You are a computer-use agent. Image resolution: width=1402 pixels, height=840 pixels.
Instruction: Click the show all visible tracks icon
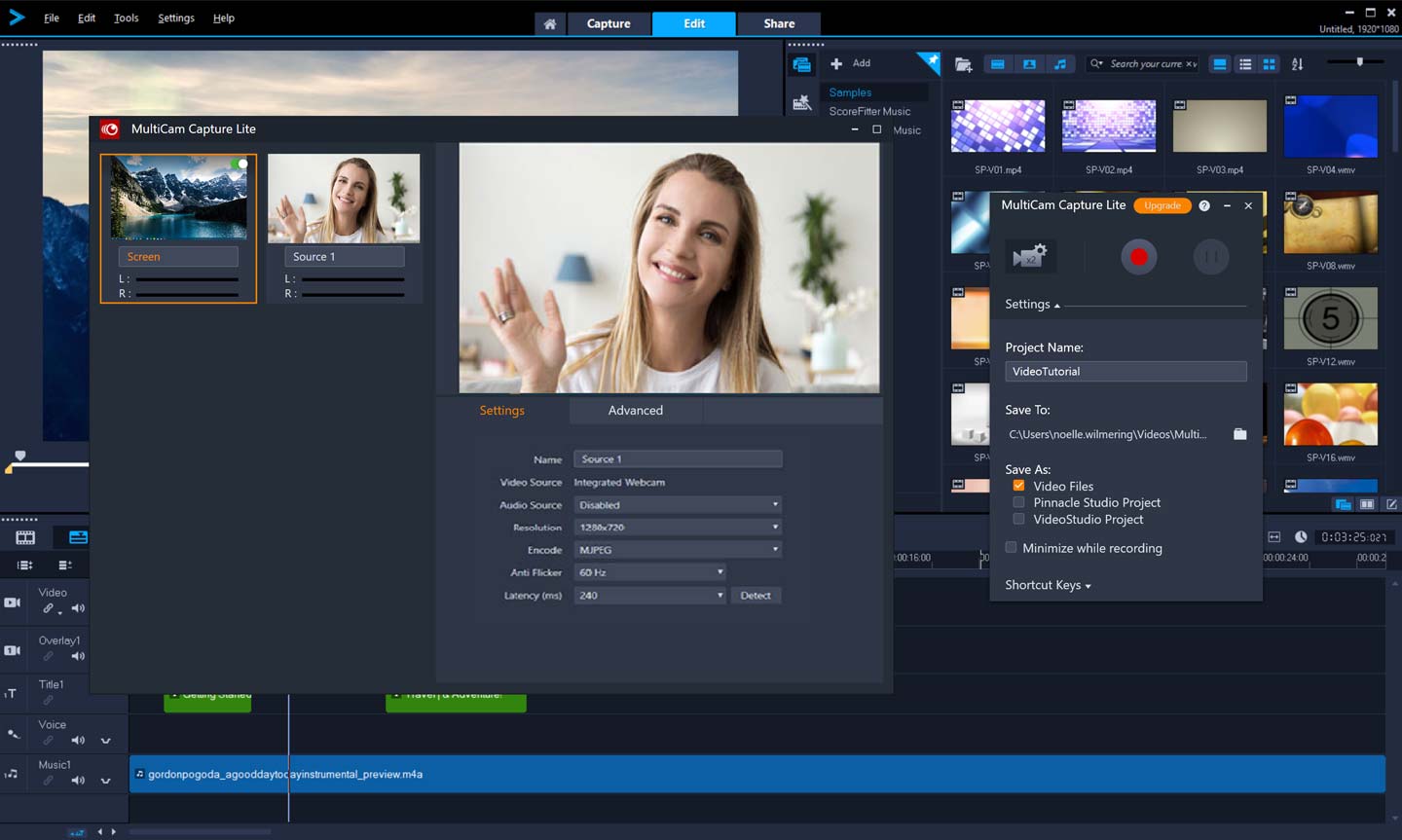(25, 566)
